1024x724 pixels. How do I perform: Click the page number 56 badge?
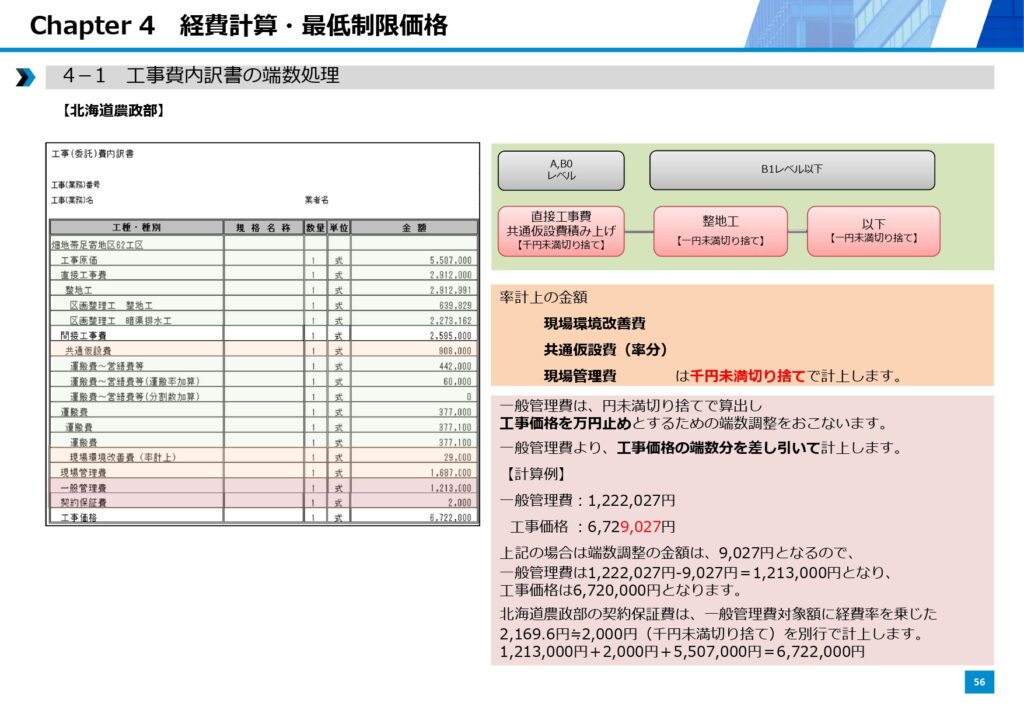pos(979,681)
